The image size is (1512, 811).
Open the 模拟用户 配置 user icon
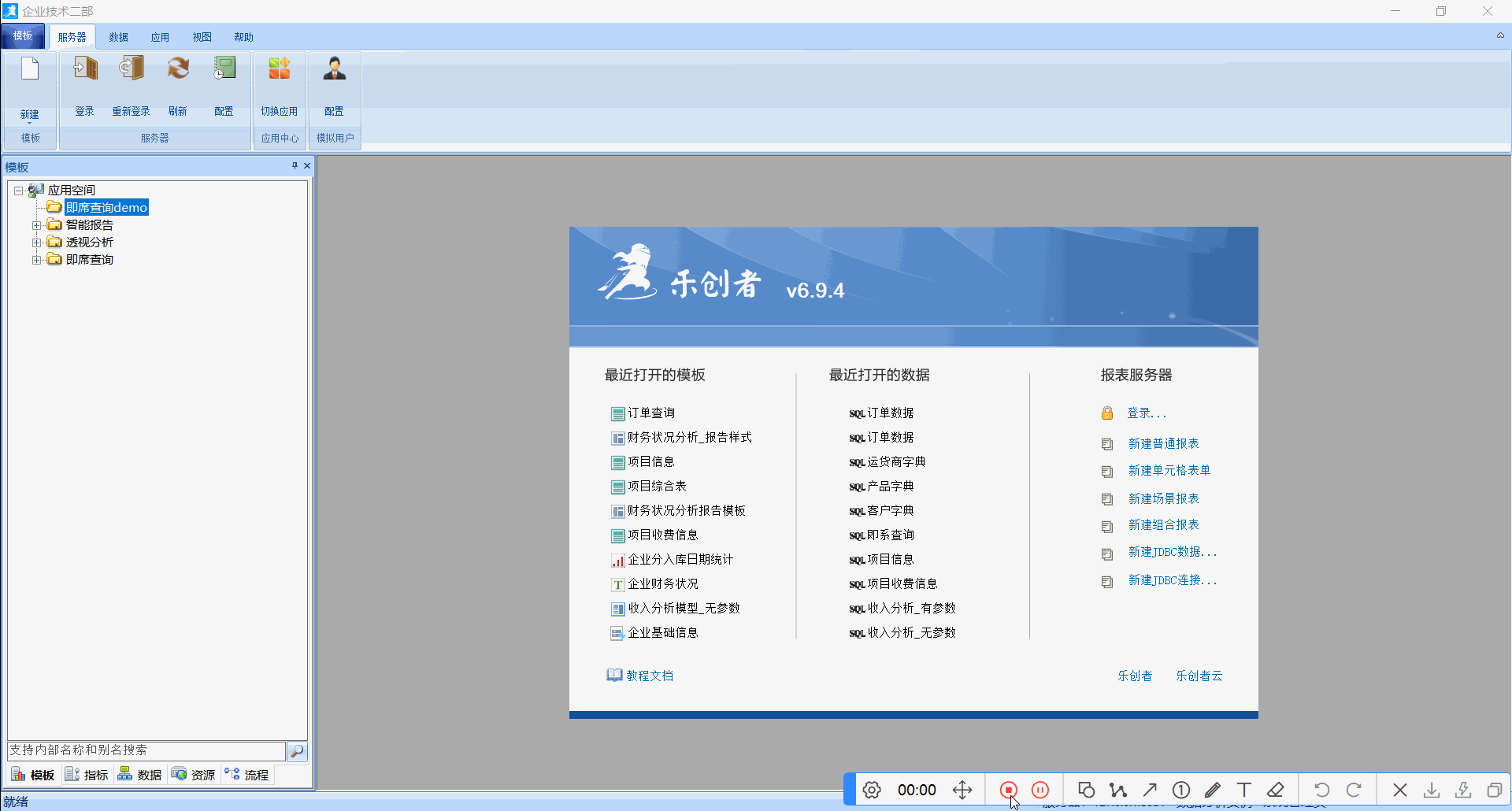click(x=335, y=69)
